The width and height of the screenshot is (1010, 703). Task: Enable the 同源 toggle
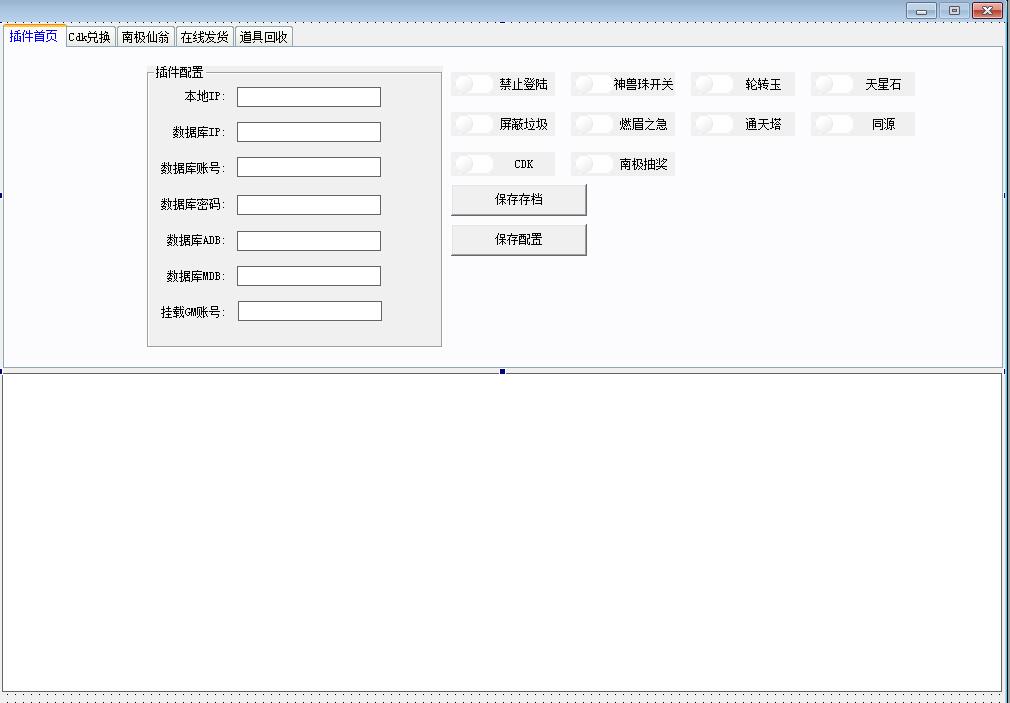click(834, 124)
